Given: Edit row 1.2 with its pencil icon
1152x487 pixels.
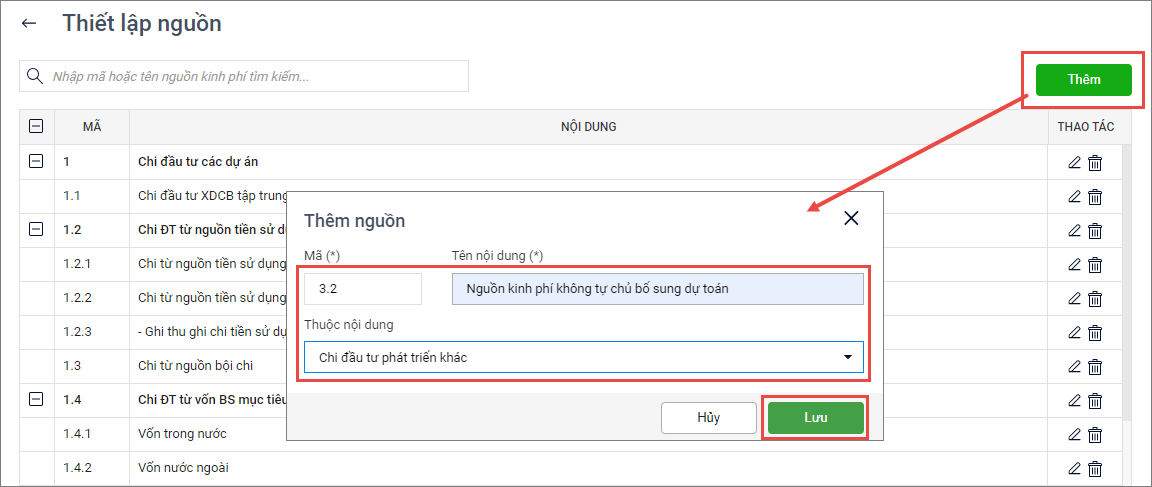Looking at the screenshot, I should point(1075,230).
